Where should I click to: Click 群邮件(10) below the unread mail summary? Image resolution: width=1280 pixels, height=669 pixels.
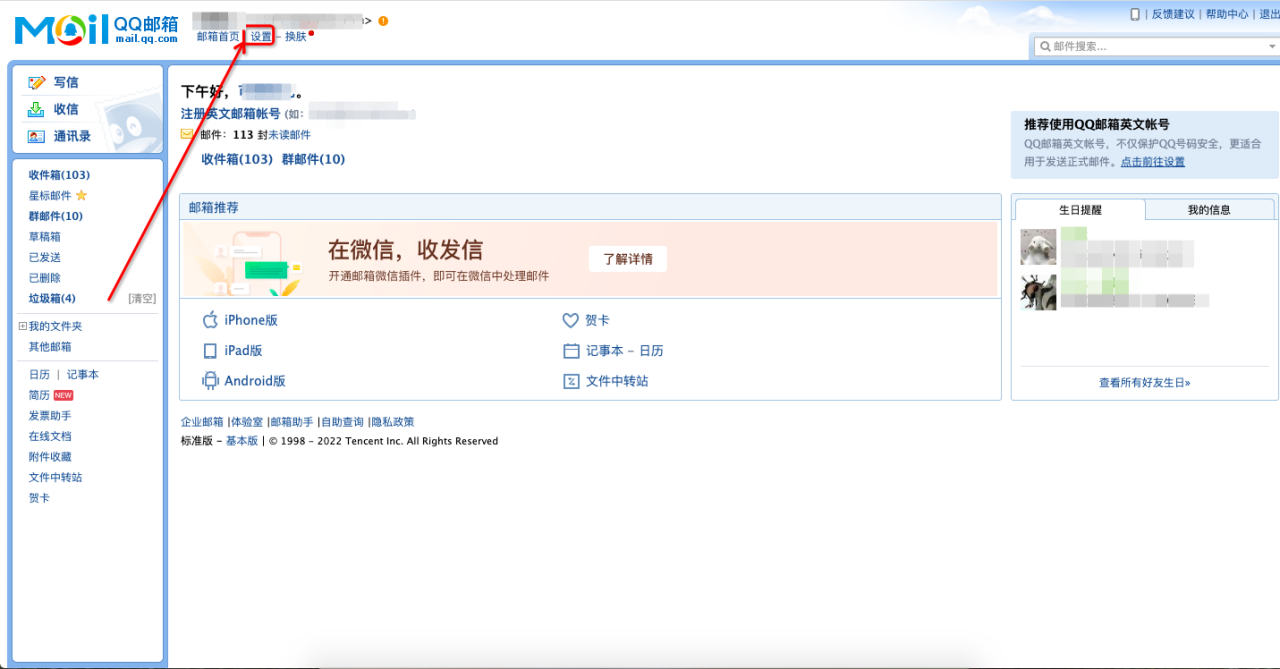pyautogui.click(x=314, y=159)
